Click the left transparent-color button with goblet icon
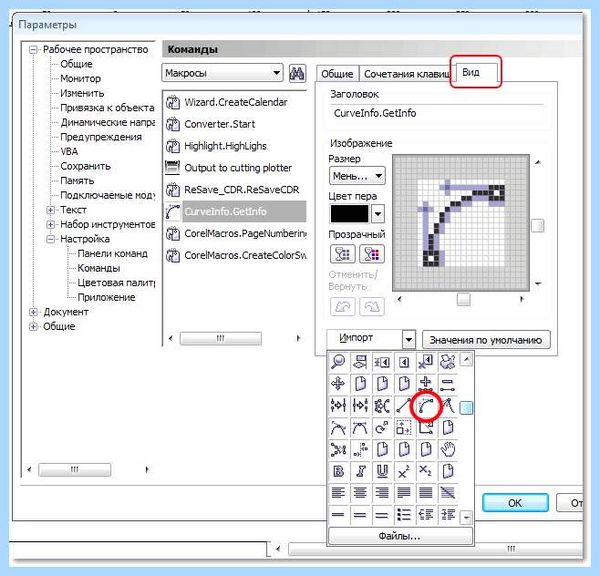 click(x=342, y=254)
